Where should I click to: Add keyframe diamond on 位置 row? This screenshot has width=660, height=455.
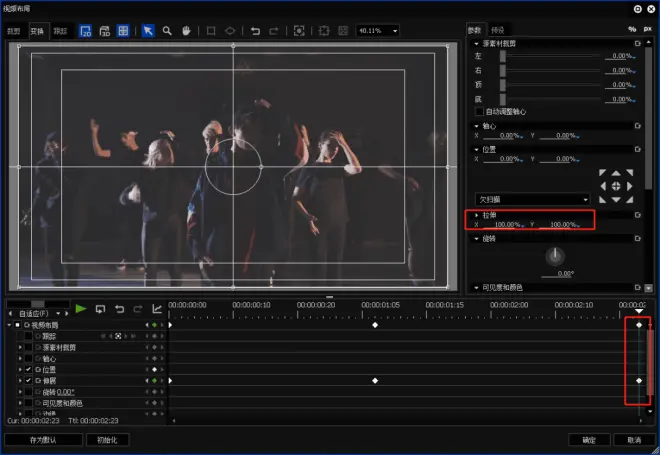[x=154, y=370]
